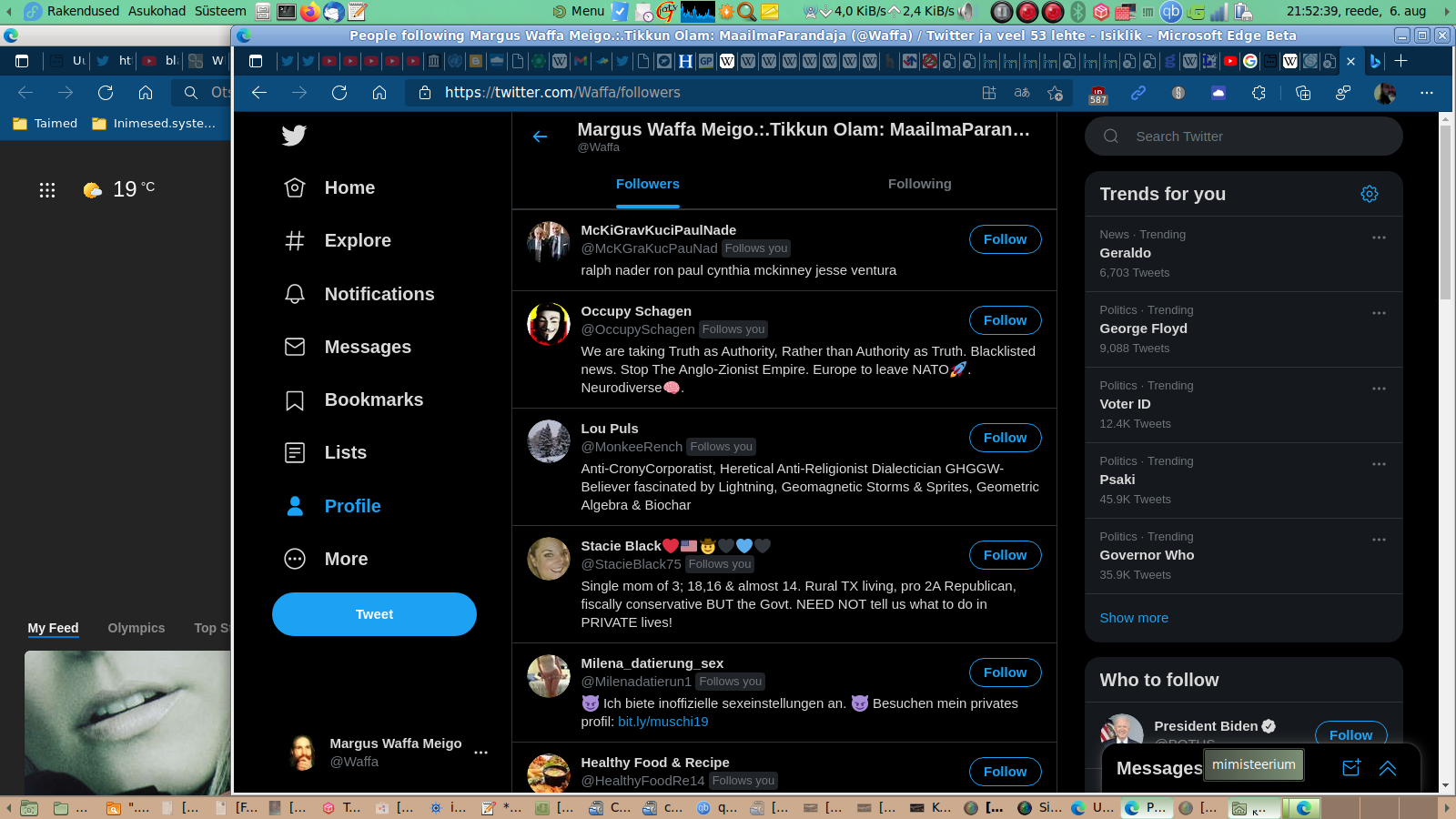Screen dimensions: 1456x819
Task: Click the Search Twitter field
Action: 1244,136
